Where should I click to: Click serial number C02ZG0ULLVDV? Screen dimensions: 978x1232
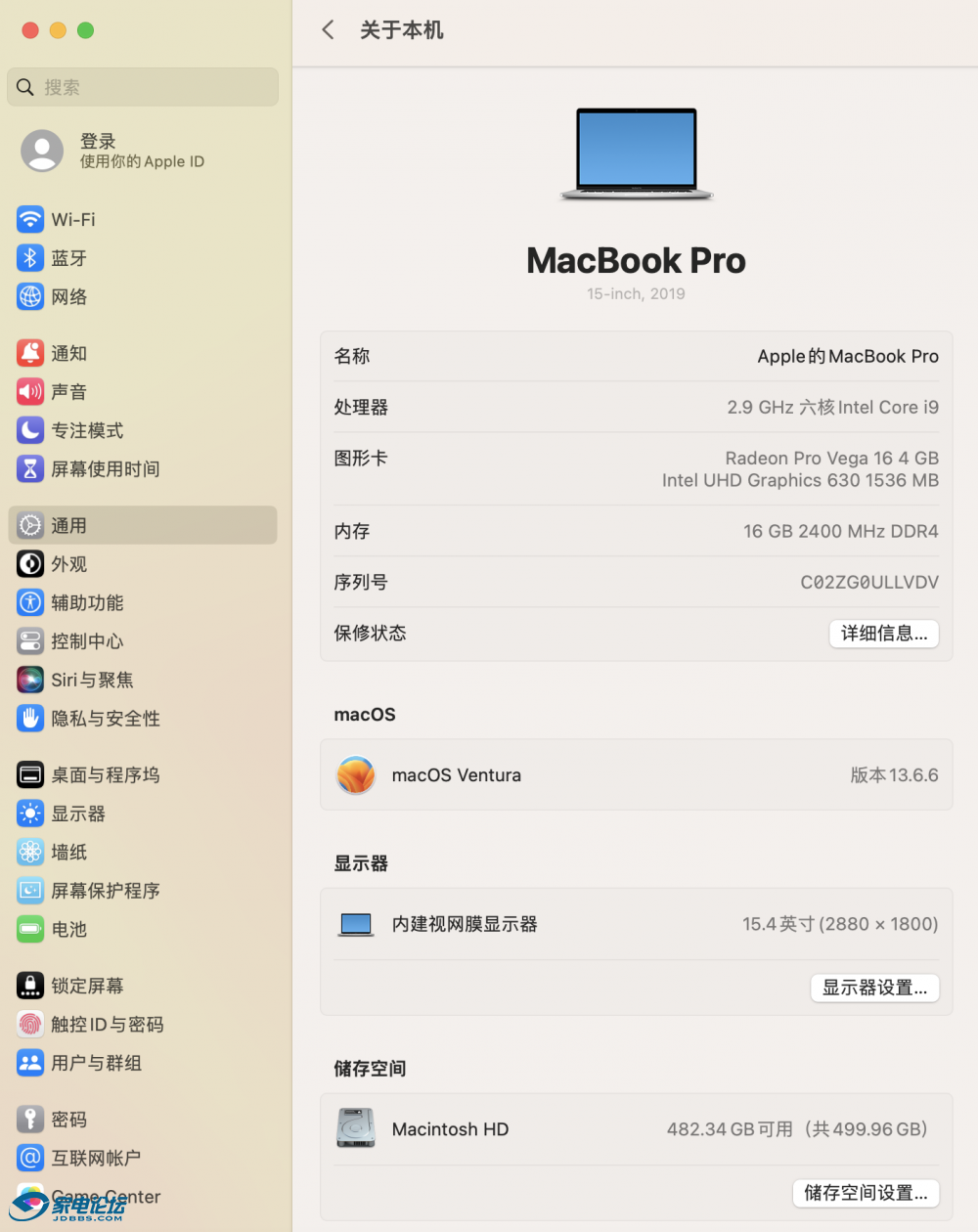(x=869, y=583)
